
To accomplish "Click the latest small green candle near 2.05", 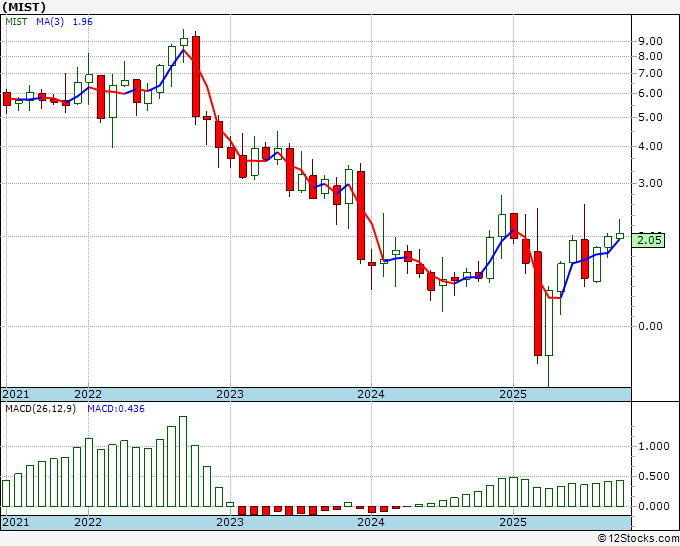I will click(x=620, y=235).
